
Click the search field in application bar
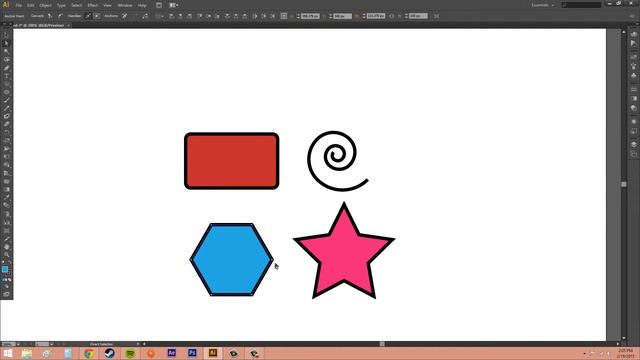click(x=581, y=5)
